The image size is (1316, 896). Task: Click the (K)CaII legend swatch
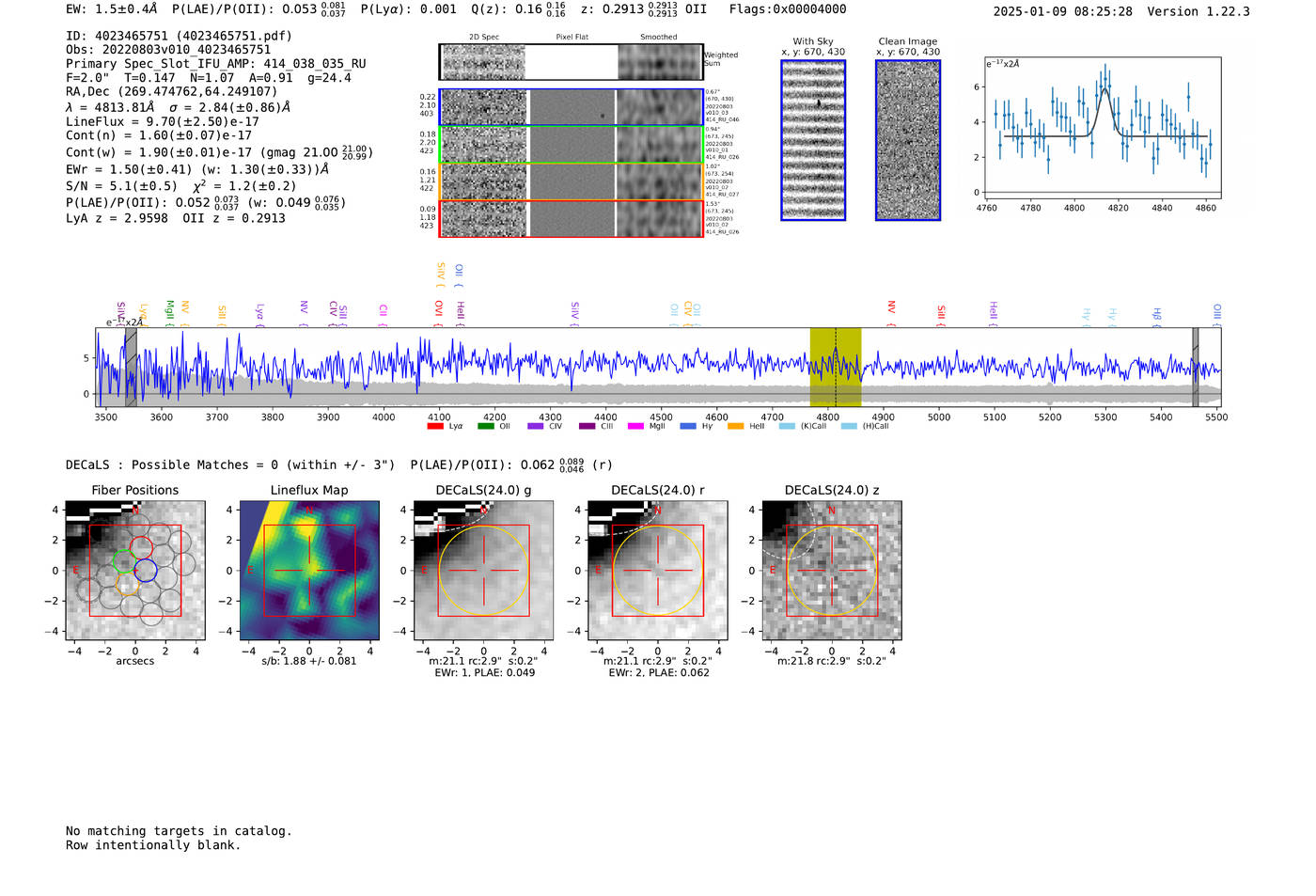click(x=787, y=426)
